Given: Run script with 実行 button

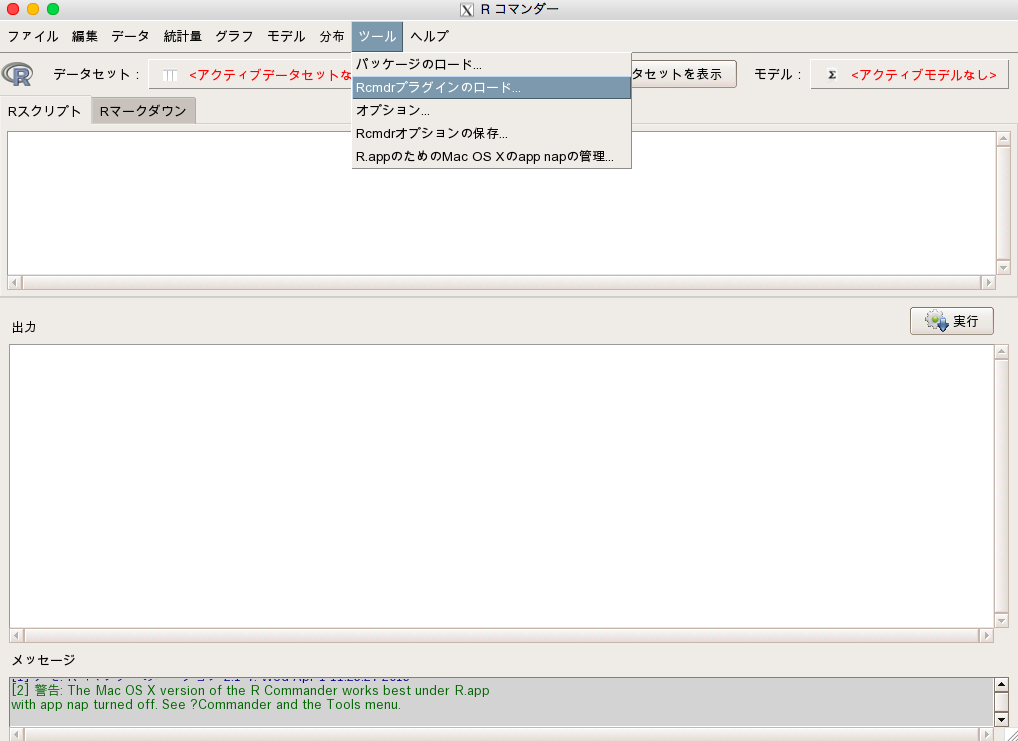Looking at the screenshot, I should 952,321.
